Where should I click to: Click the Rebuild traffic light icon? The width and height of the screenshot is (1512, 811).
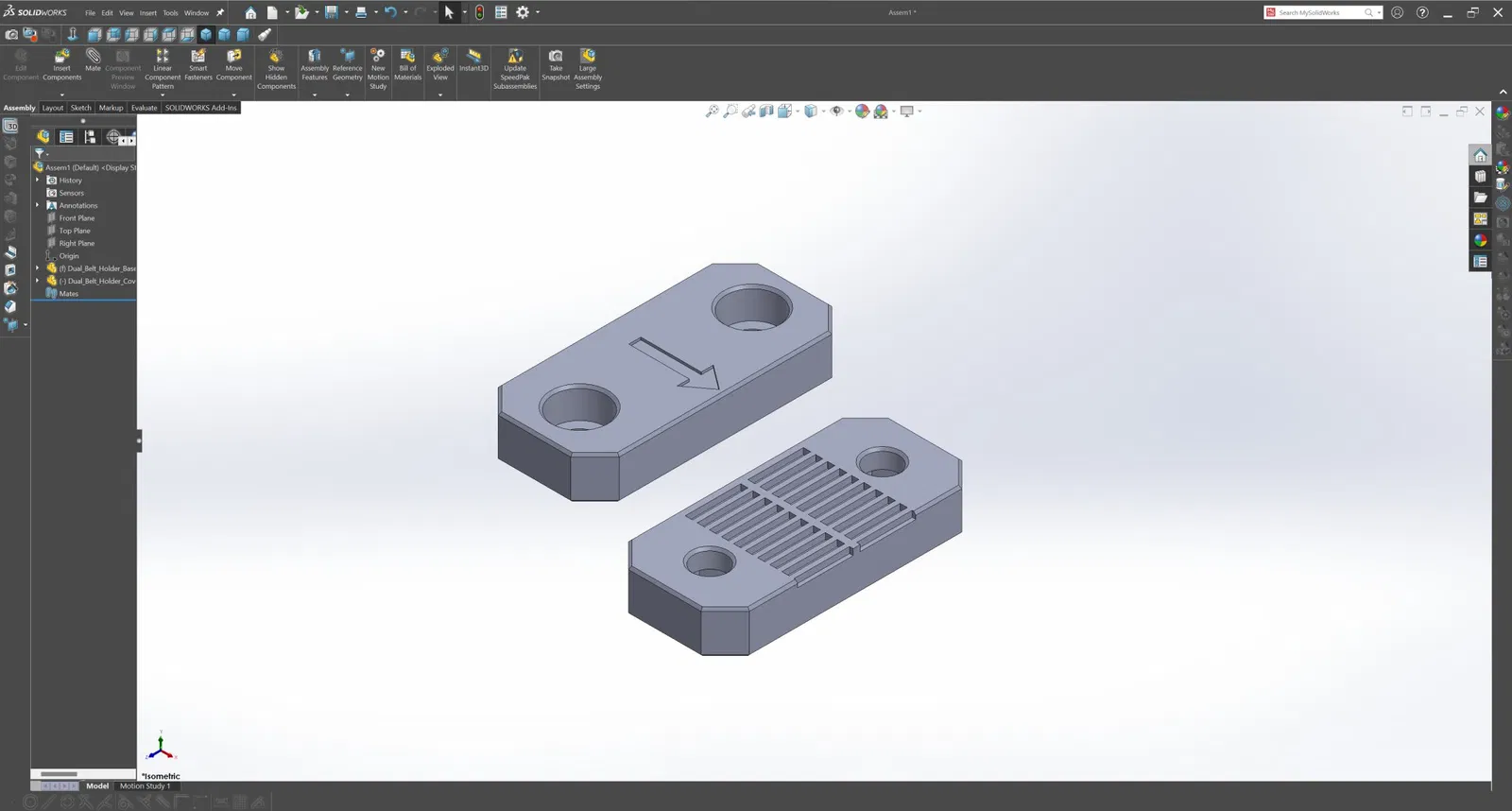[479, 12]
